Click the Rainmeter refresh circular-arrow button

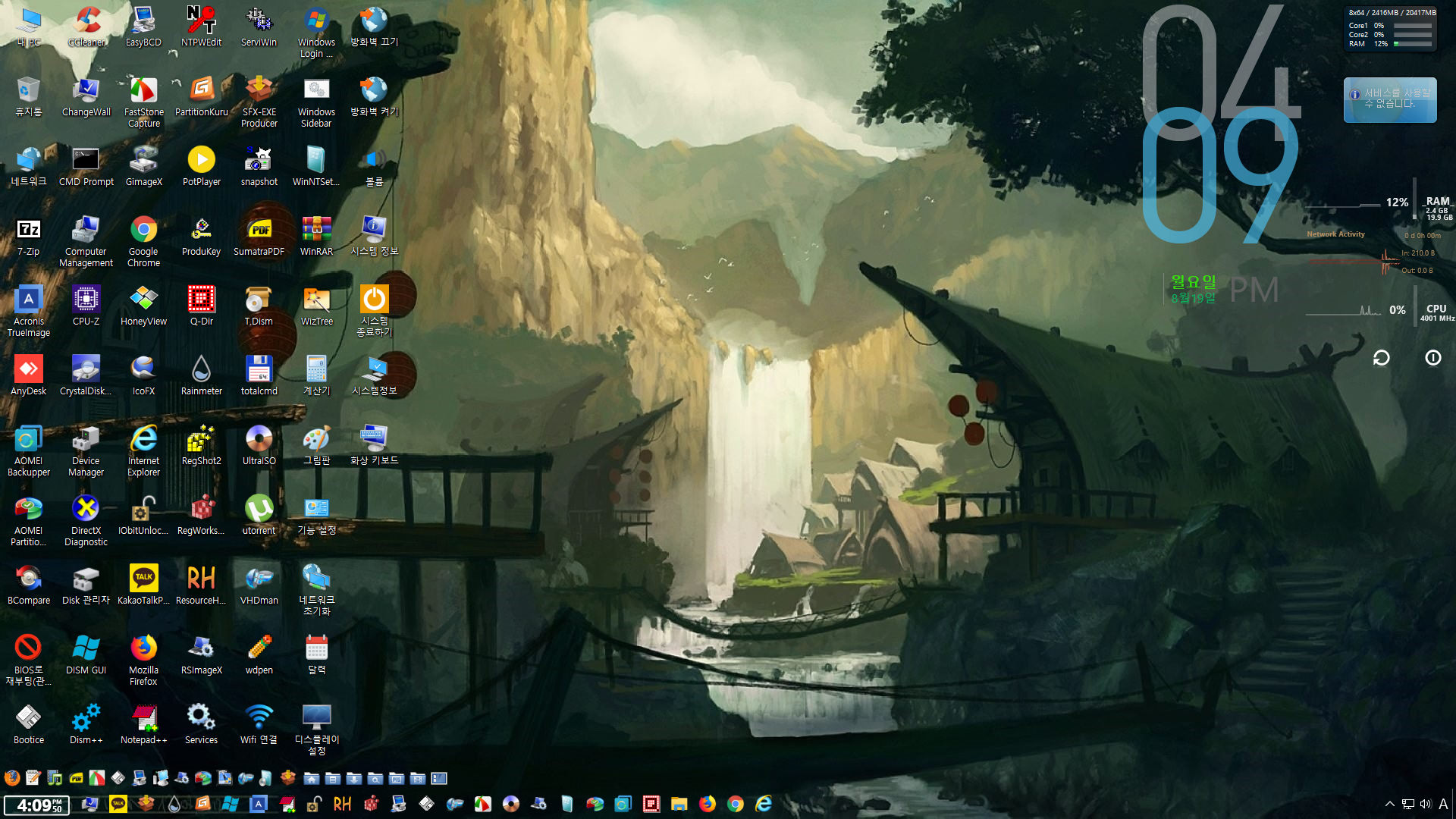(1381, 358)
